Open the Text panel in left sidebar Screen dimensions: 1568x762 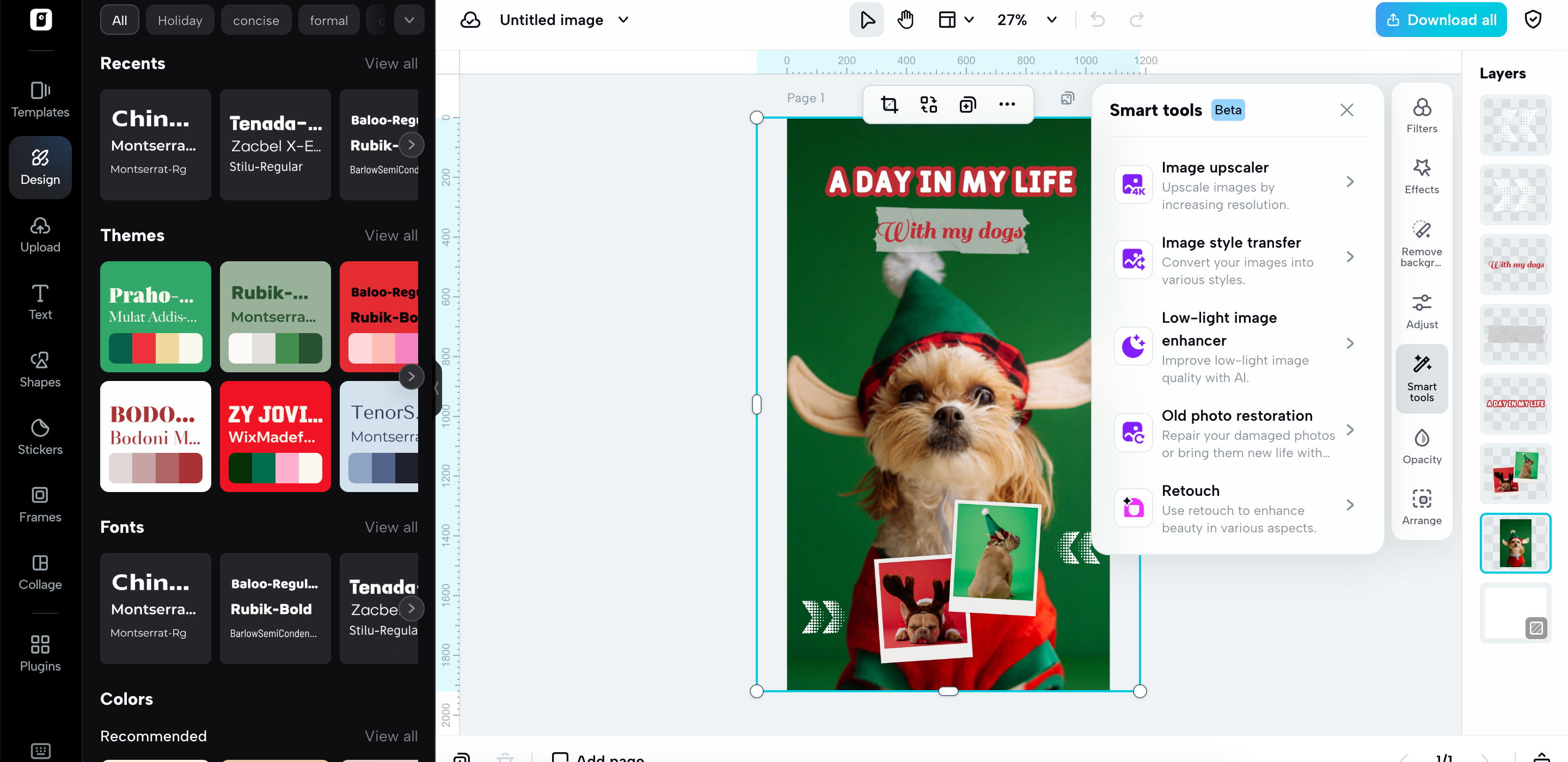pyautogui.click(x=40, y=302)
